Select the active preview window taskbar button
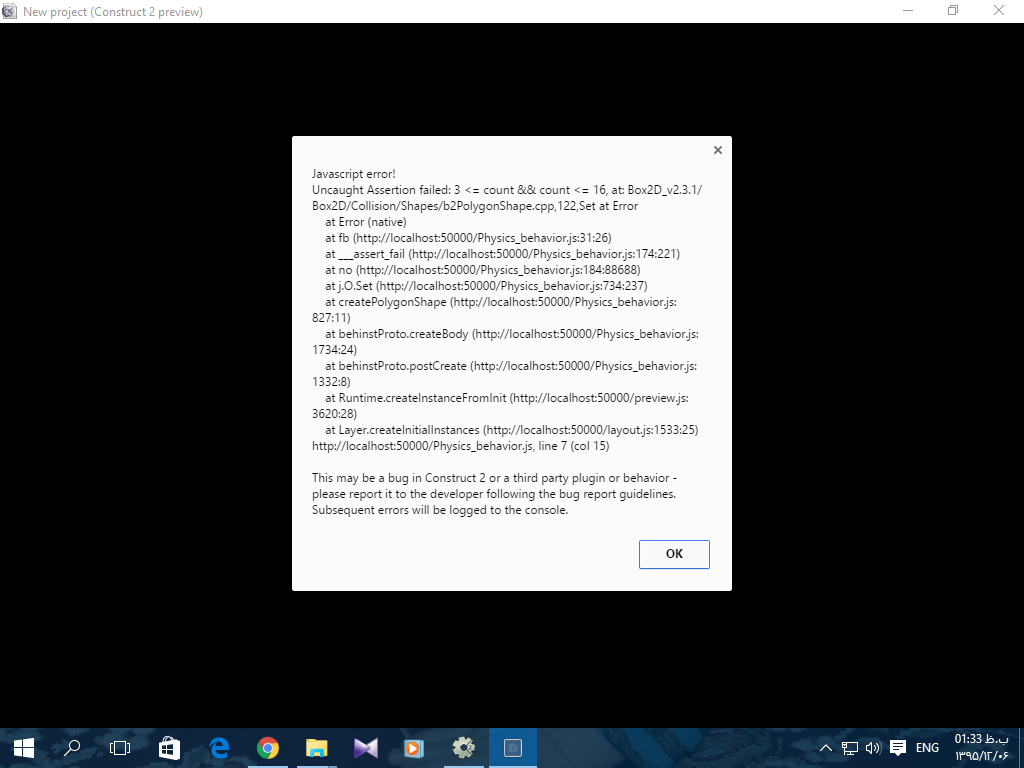This screenshot has width=1024, height=768. [513, 748]
